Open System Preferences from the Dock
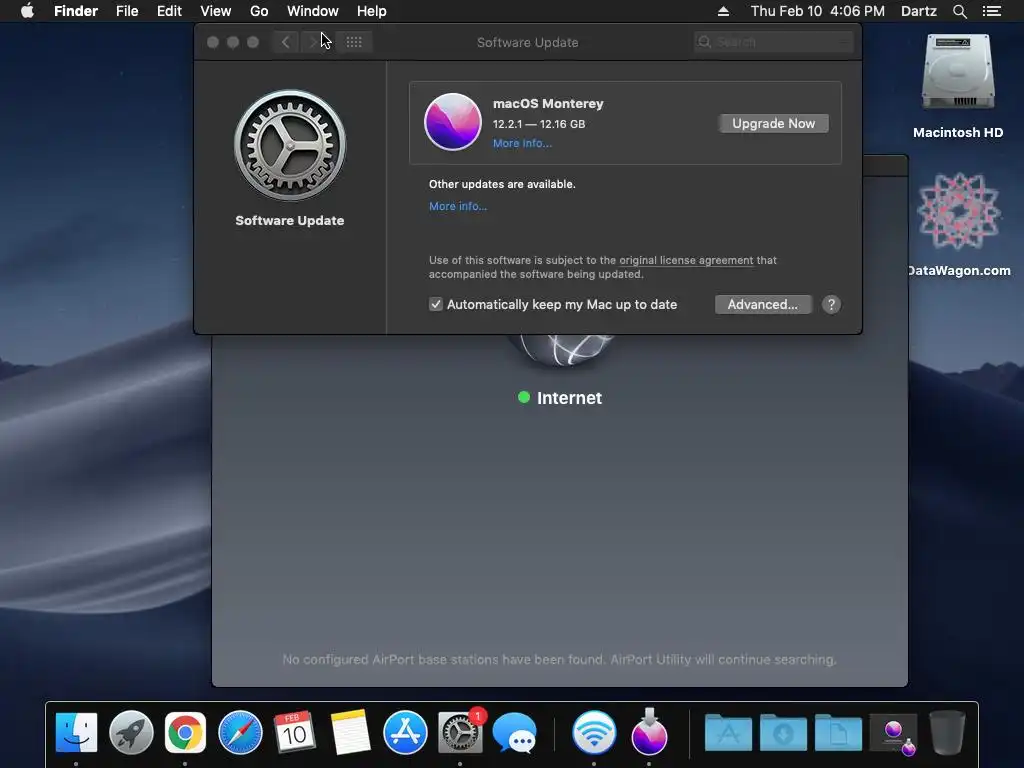Viewport: 1024px width, 768px height. pos(460,733)
